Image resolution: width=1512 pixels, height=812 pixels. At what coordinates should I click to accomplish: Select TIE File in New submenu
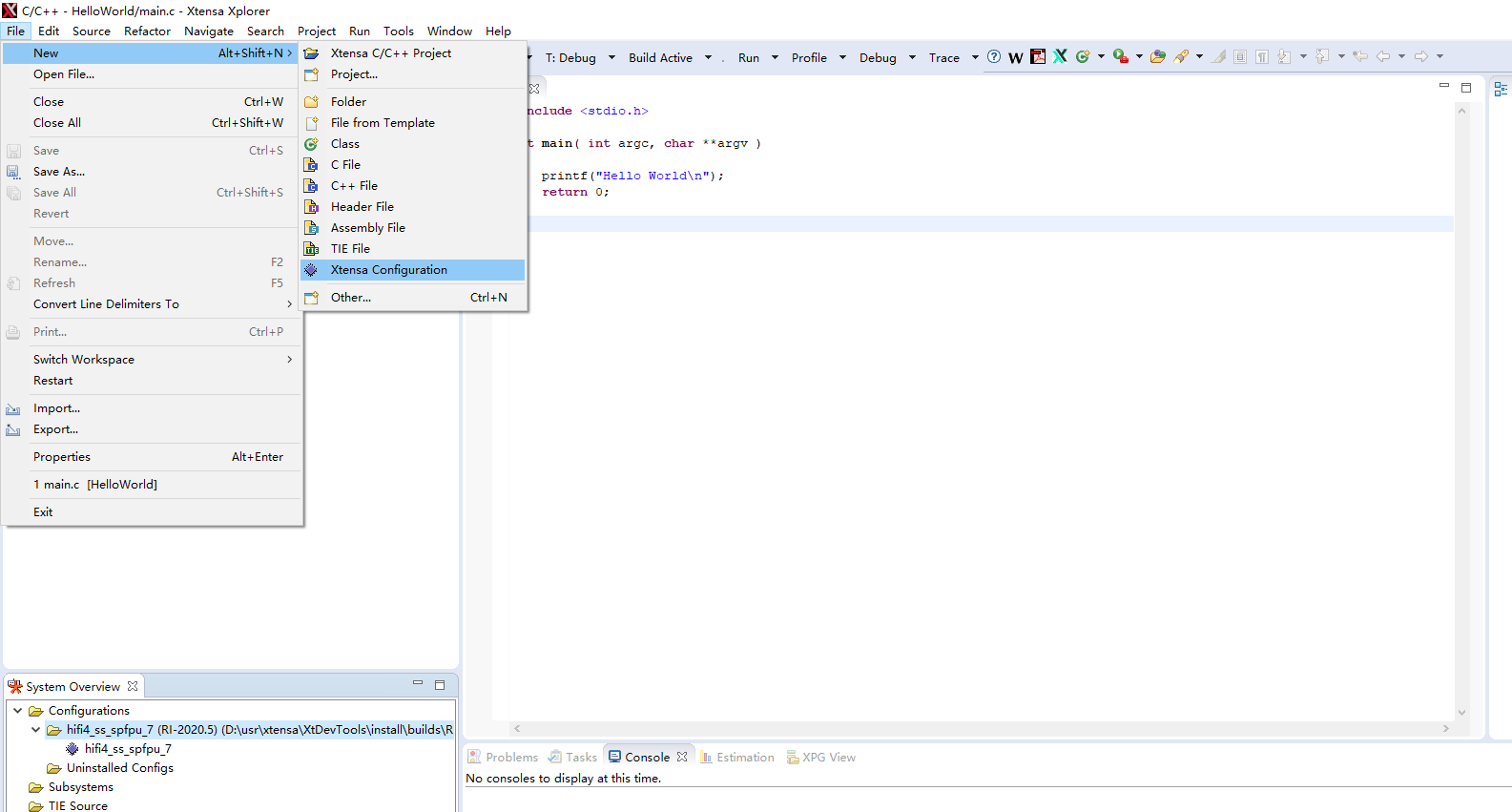point(350,249)
